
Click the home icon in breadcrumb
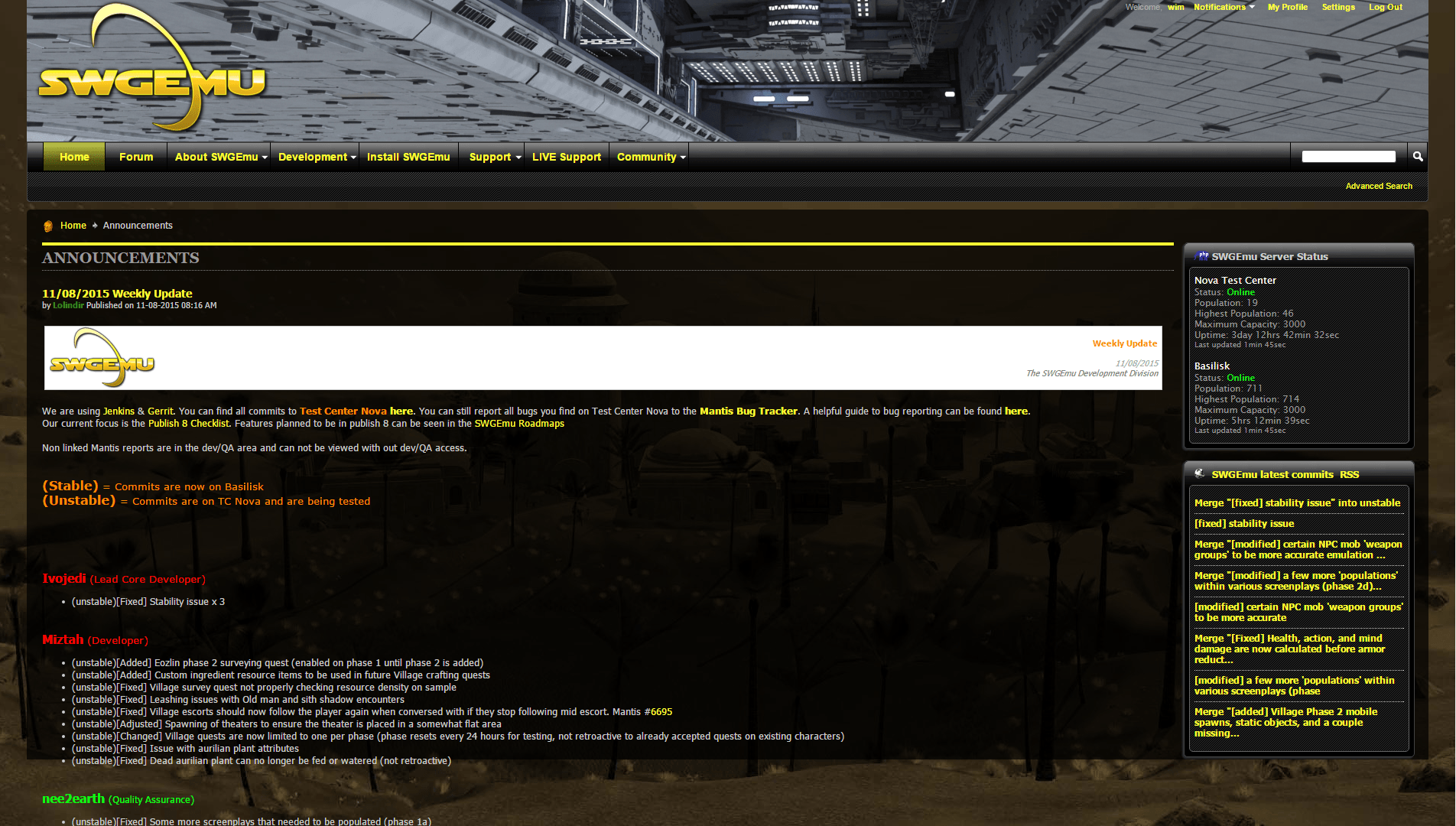point(48,226)
